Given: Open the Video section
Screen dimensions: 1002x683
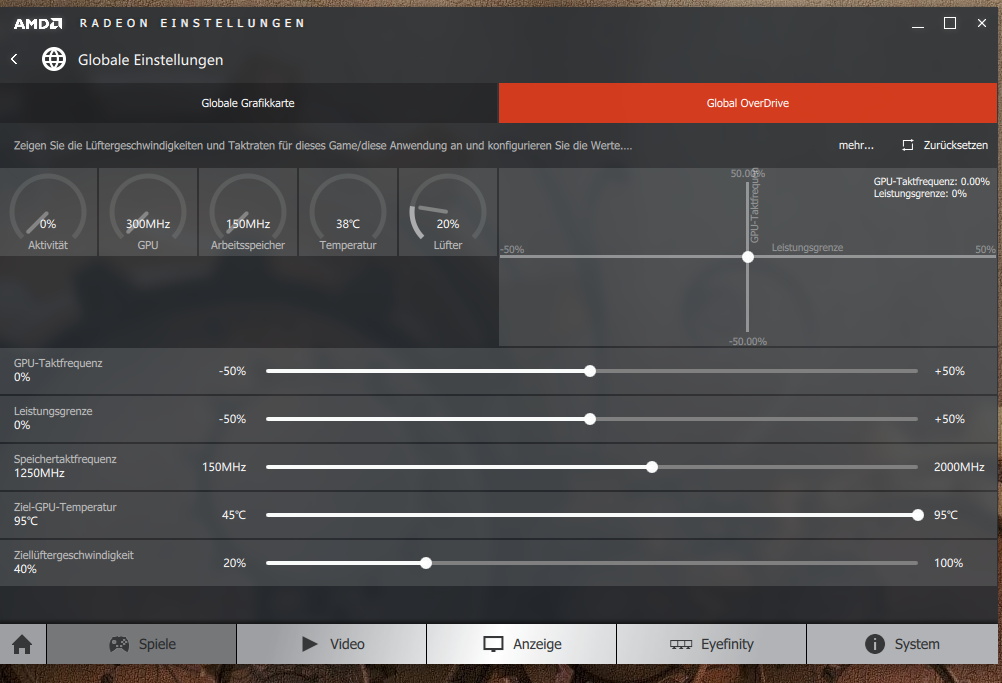Looking at the screenshot, I should click(x=332, y=644).
